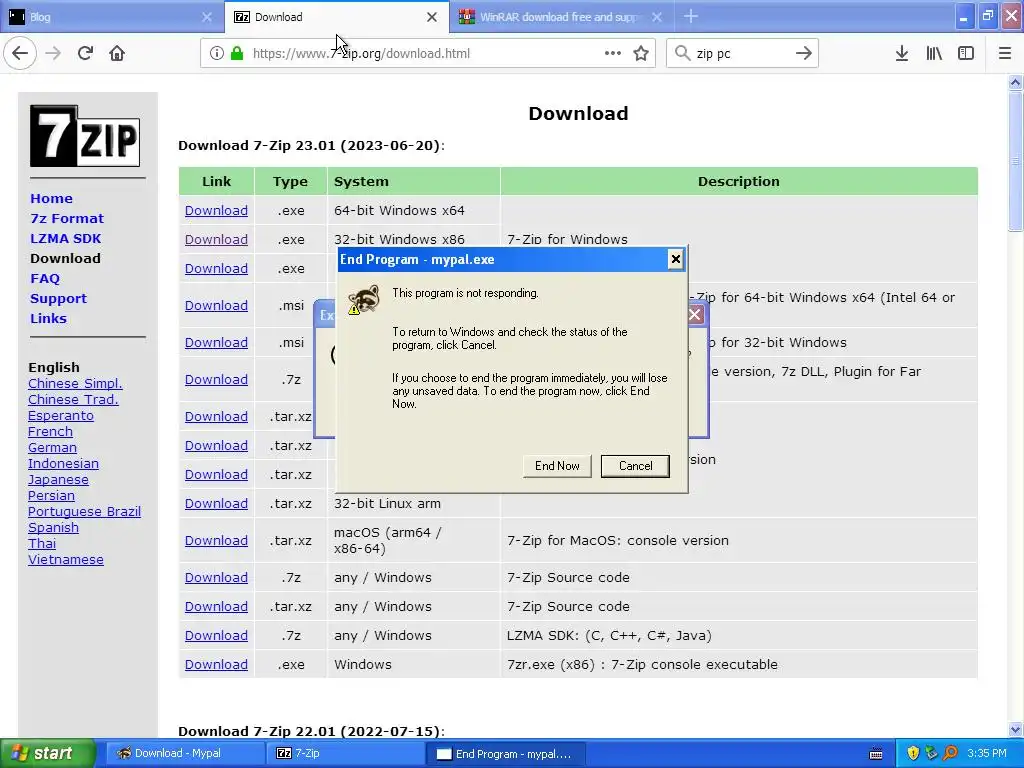This screenshot has height=768, width=1024.
Task: Cancel the End Program dialog
Action: pos(635,466)
